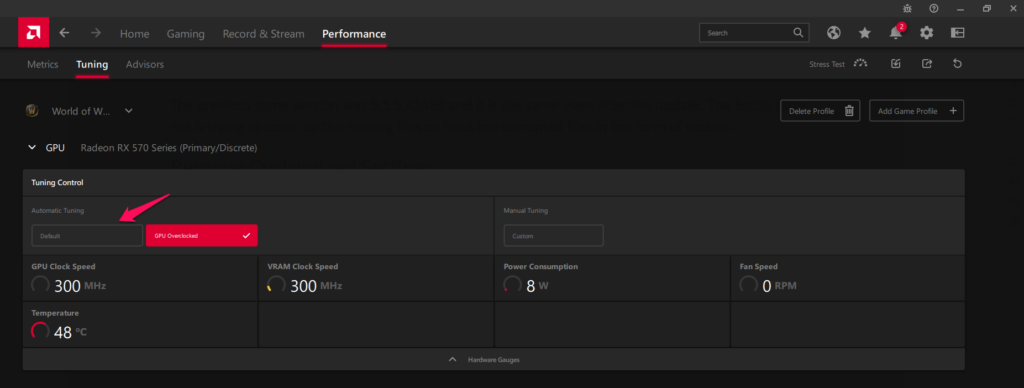This screenshot has height=388, width=1024.
Task: Open the help question mark icon
Action: [934, 8]
